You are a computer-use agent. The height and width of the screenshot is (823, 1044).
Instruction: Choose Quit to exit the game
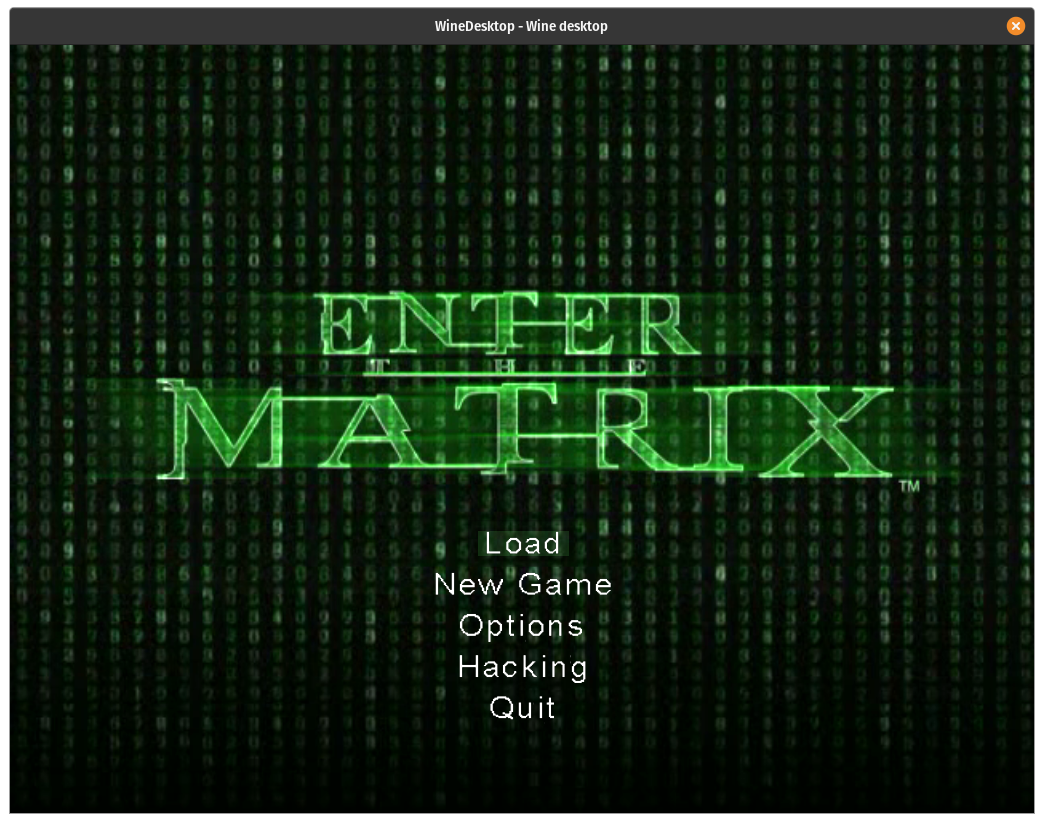523,708
